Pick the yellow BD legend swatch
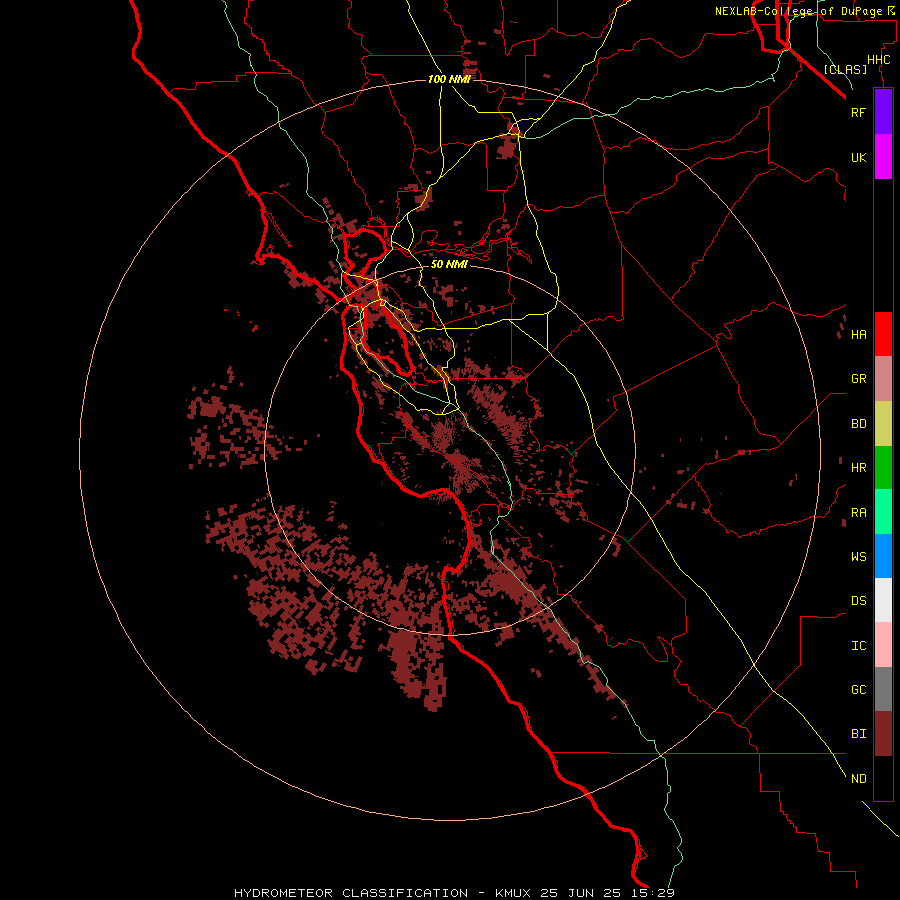The width and height of the screenshot is (900, 900). point(883,424)
